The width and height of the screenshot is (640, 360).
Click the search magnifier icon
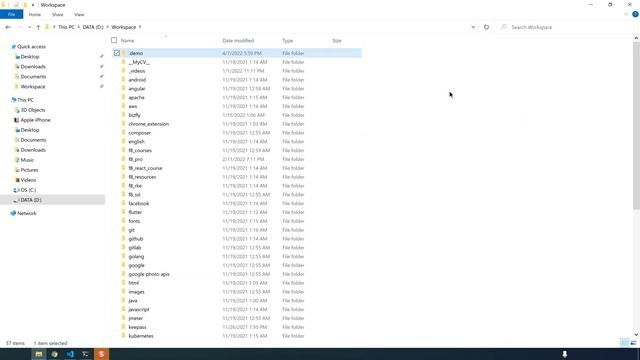[x=504, y=27]
